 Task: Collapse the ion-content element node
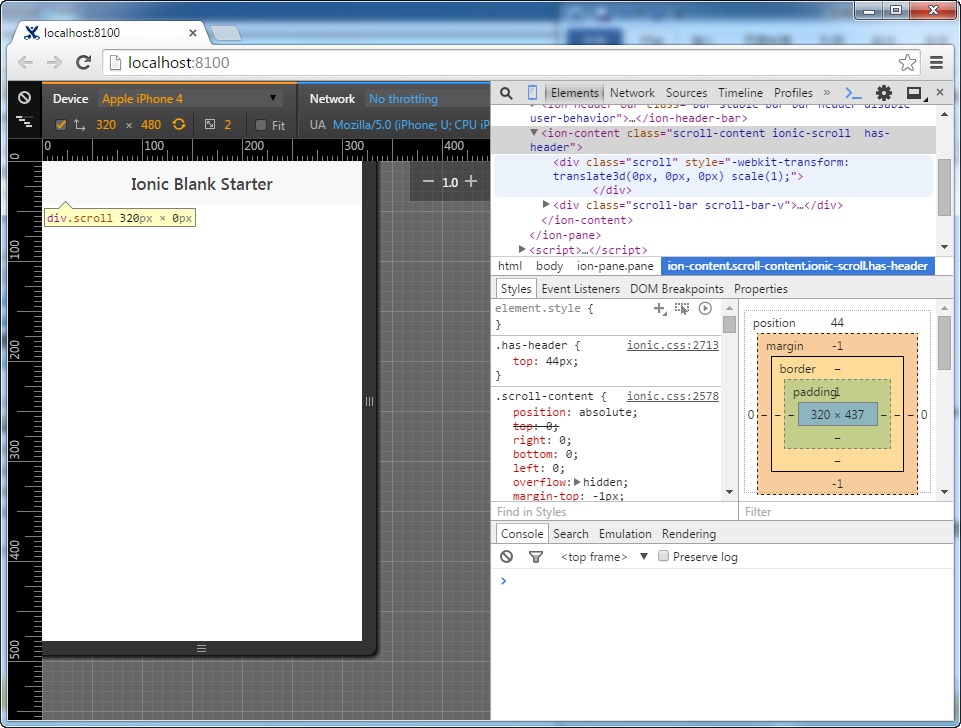coord(534,133)
